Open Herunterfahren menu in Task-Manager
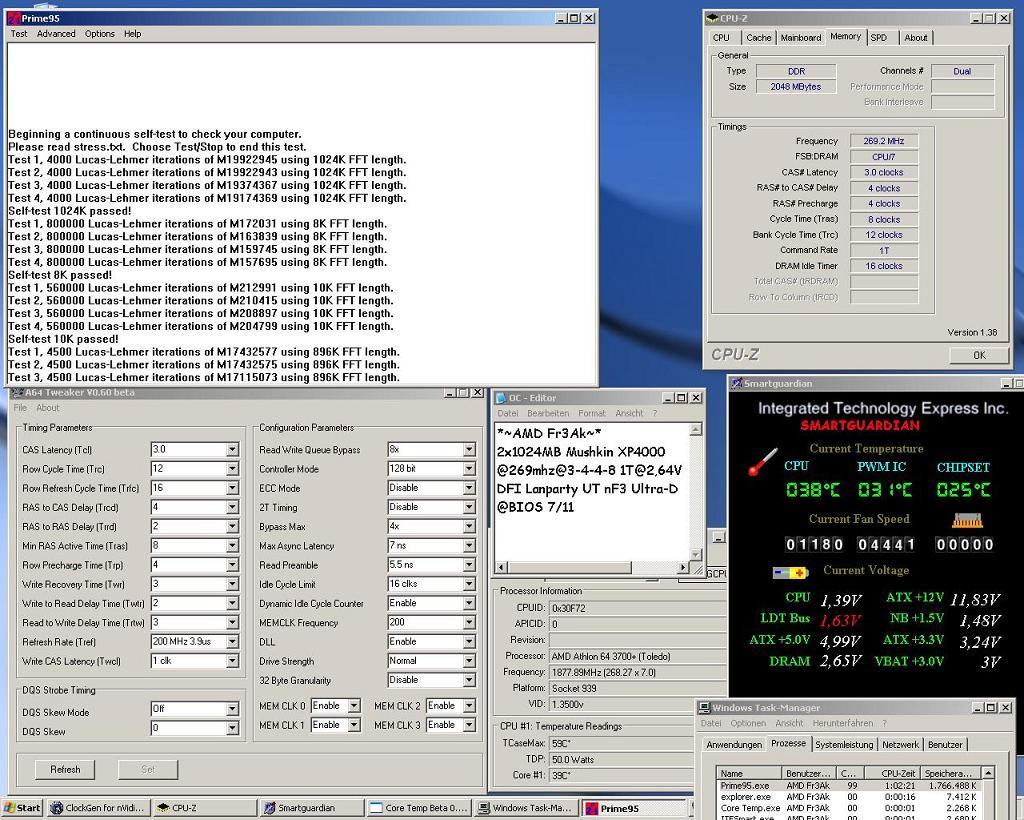This screenshot has height=820, width=1024. 842,723
